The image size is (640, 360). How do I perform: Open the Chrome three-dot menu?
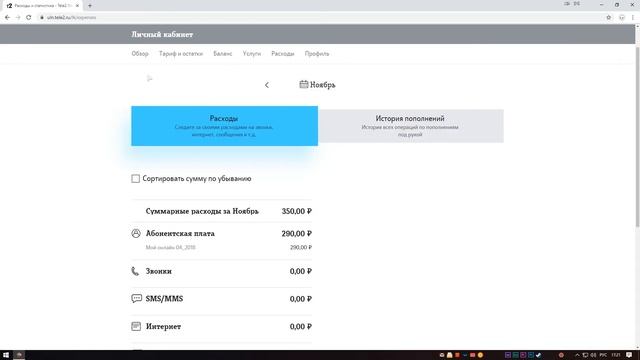633,18
